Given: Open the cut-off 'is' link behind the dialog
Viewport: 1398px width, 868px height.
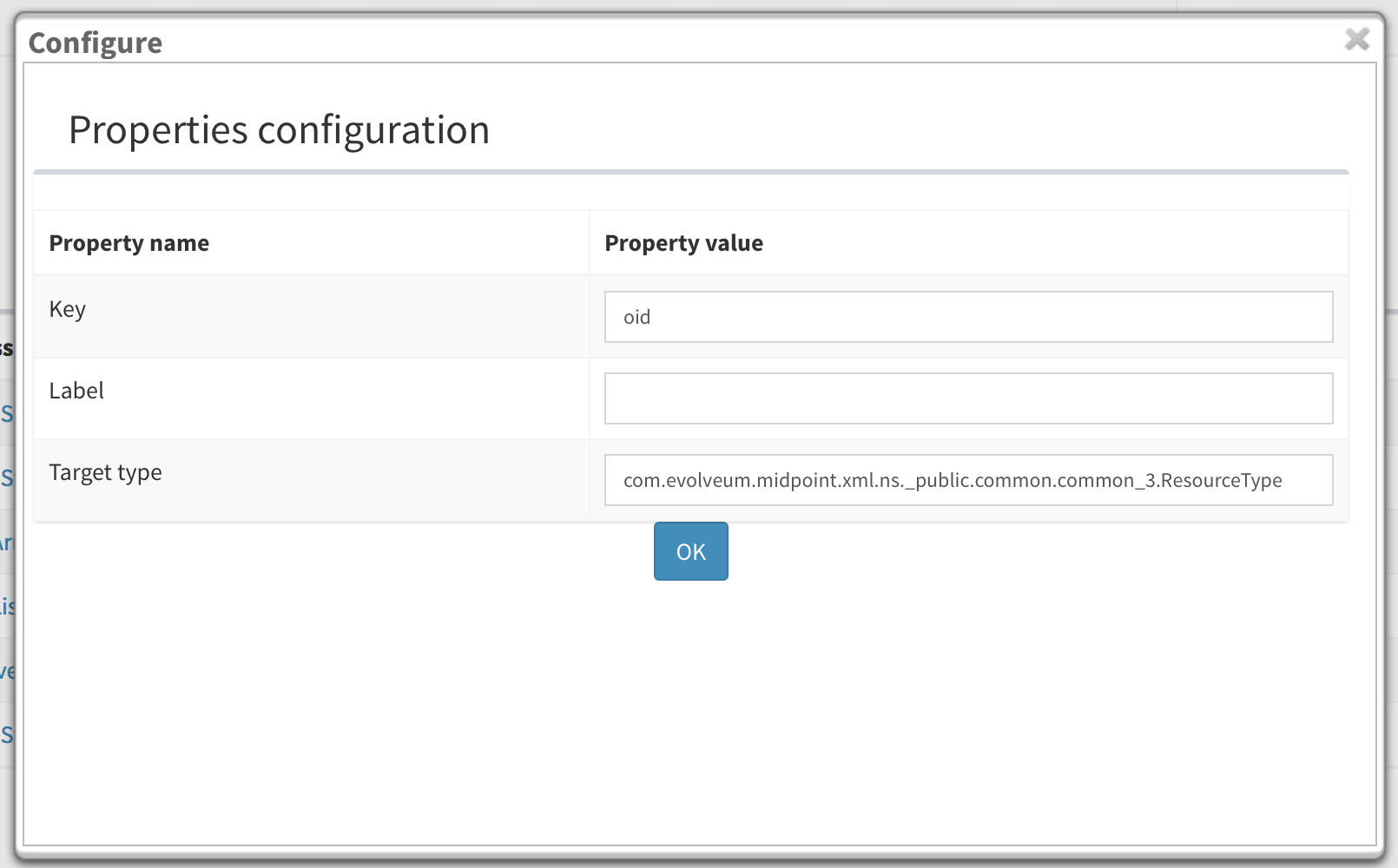Looking at the screenshot, I should point(7,606).
